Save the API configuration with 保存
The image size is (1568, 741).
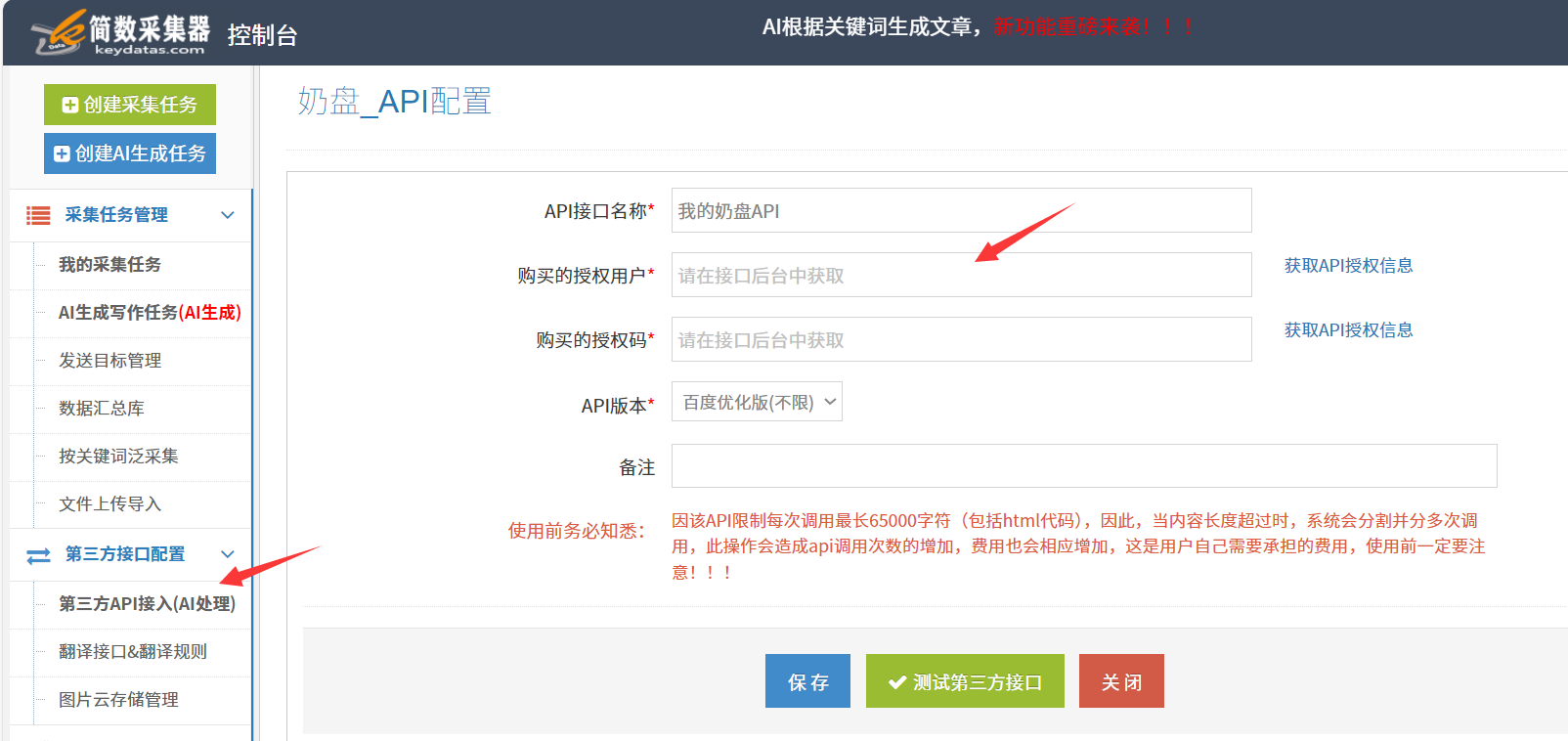(807, 680)
